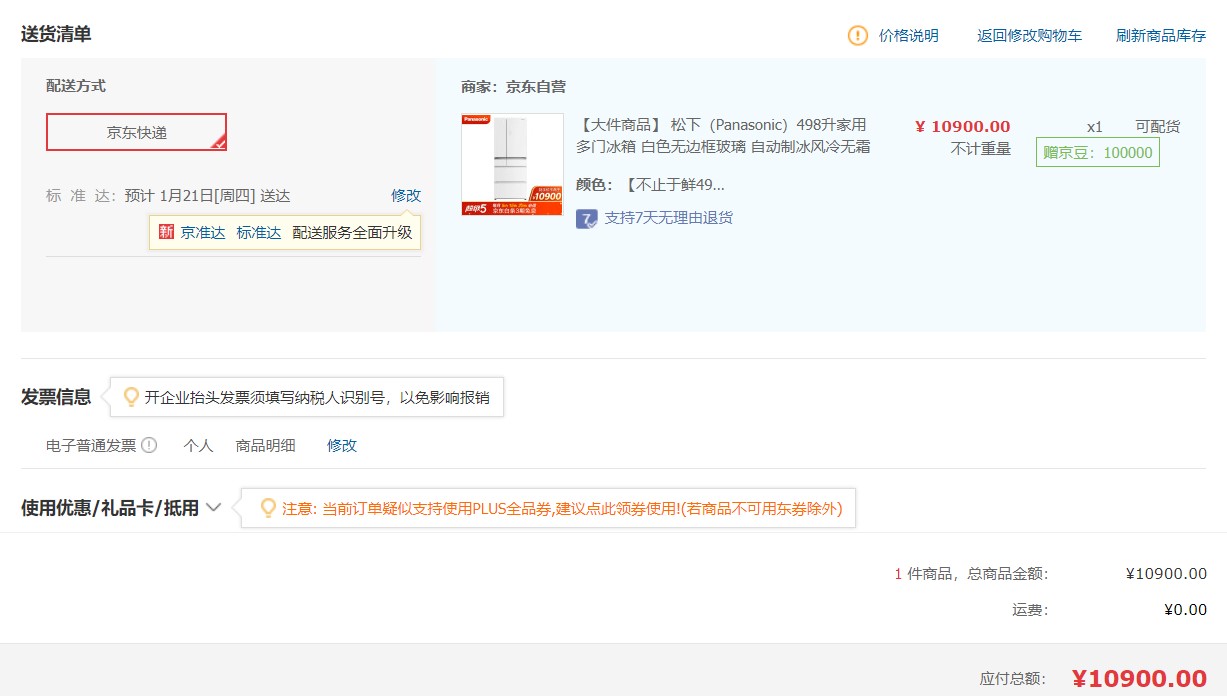Open the 松下 Panasonic 498升 product title
This screenshot has width=1227, height=696.
pos(723,136)
